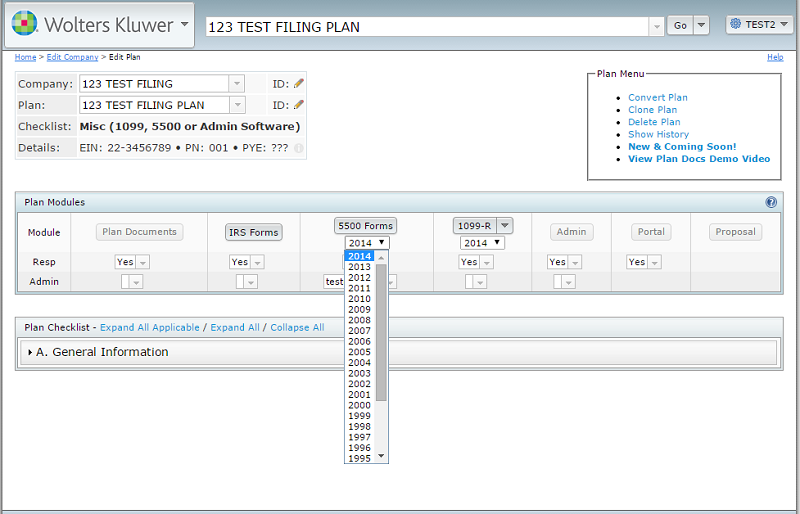Click the year list scroll down arrow
The height and width of the screenshot is (514, 800).
coord(381,456)
